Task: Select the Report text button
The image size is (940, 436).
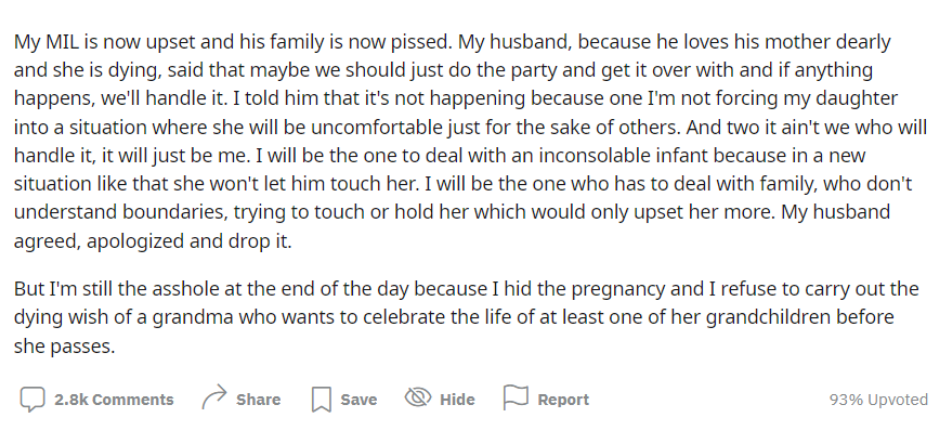Action: 564,399
